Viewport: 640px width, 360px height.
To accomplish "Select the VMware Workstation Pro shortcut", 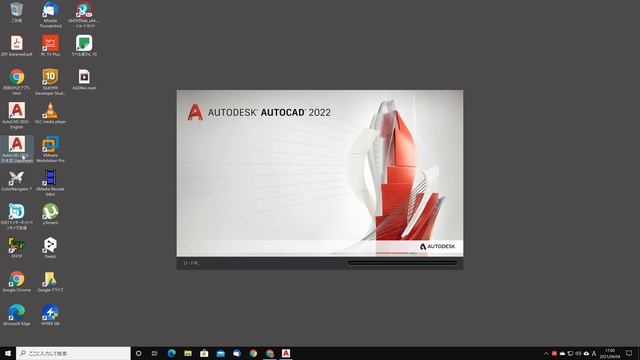I will click(50, 149).
